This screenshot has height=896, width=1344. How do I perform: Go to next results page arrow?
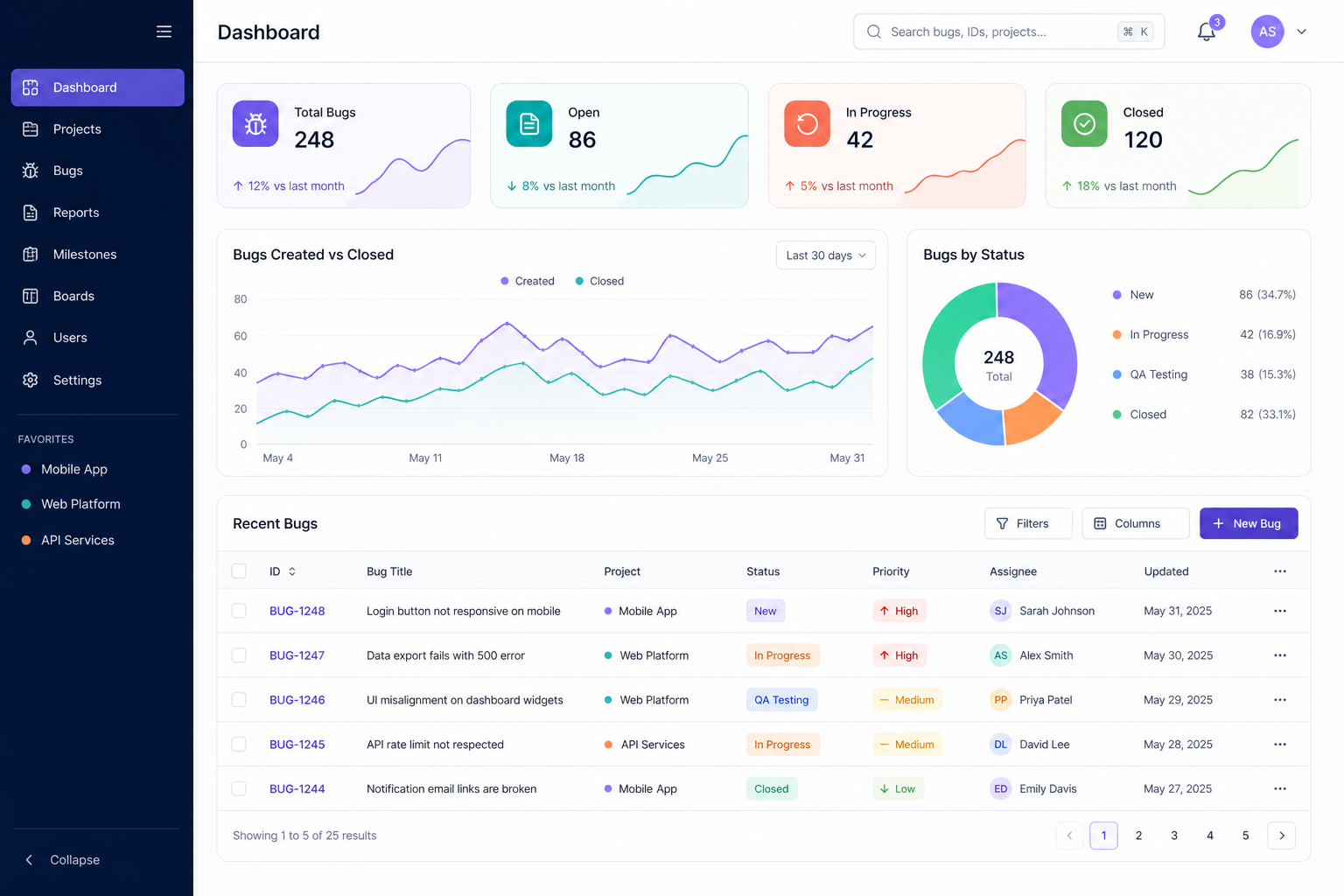pos(1282,836)
